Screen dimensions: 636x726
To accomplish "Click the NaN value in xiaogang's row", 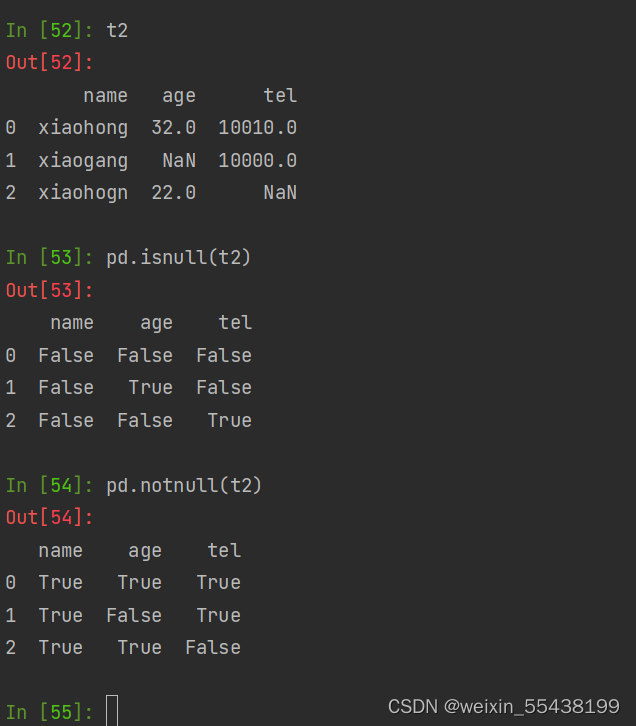I will 179,160.
